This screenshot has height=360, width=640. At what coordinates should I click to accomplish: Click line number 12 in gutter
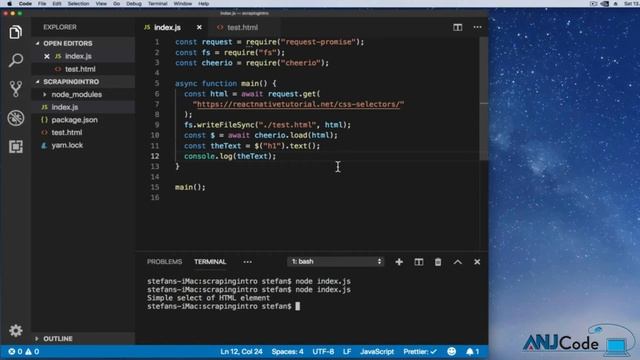(155, 156)
